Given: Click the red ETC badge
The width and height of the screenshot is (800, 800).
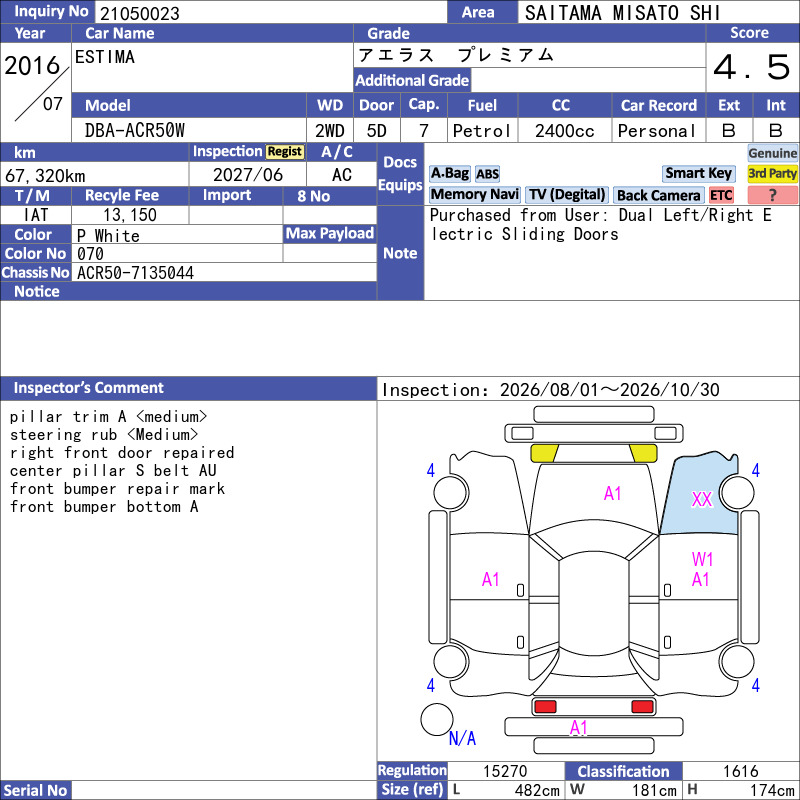Looking at the screenshot, I should tap(721, 195).
